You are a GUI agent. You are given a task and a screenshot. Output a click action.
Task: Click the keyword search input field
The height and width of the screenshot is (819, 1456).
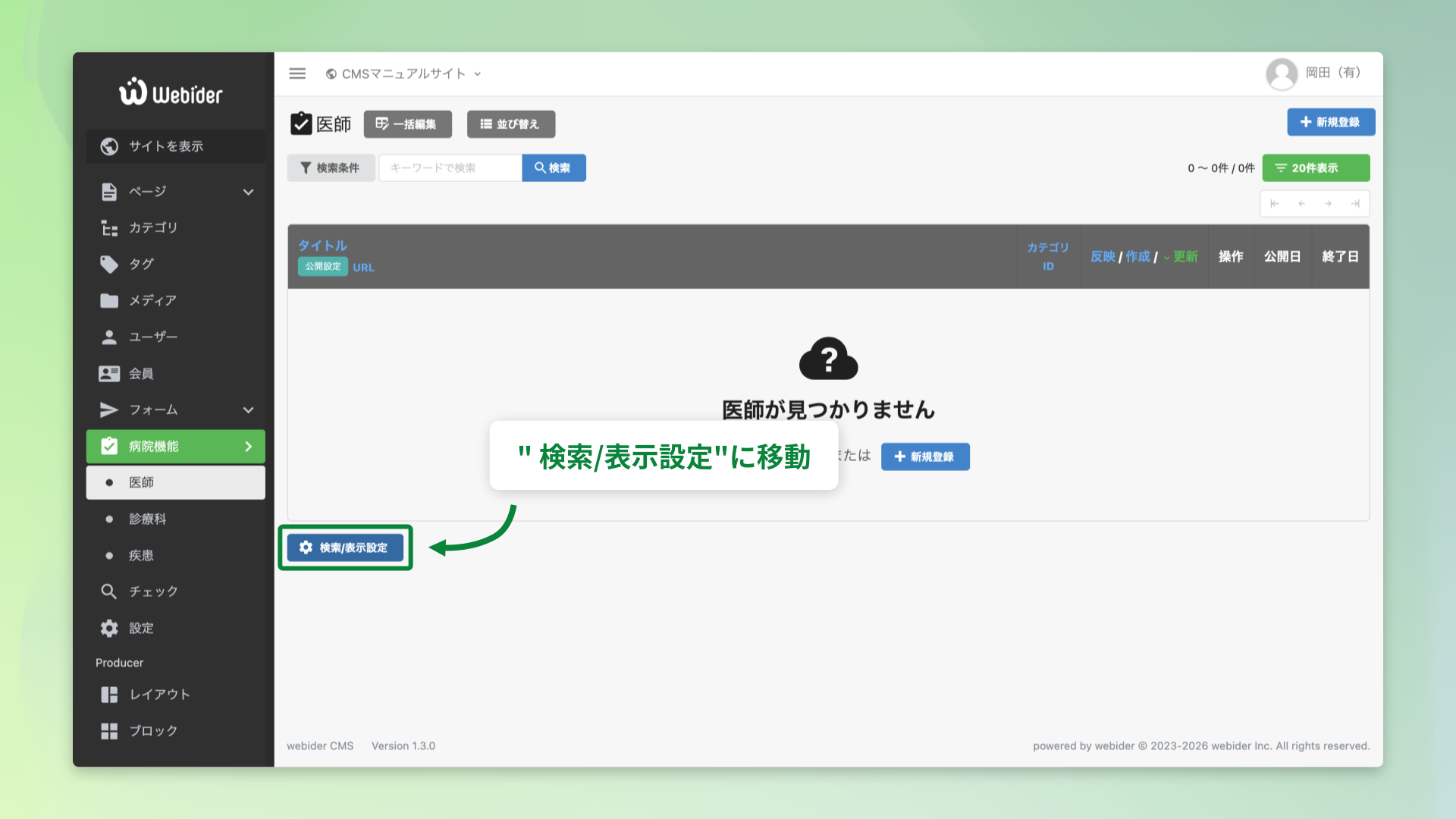pos(450,168)
